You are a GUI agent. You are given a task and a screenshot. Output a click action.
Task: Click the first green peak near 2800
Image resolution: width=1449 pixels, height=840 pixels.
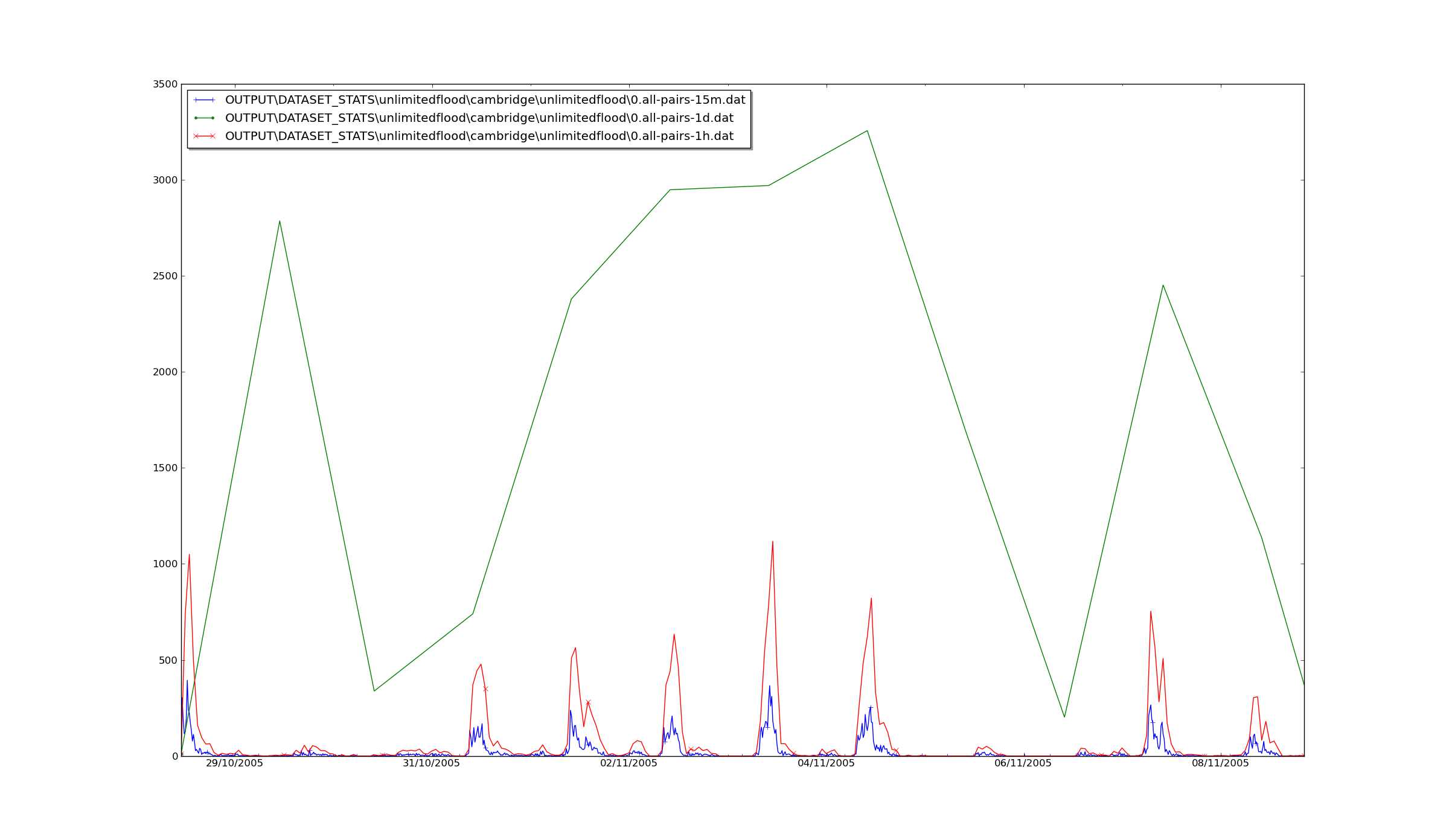coord(279,221)
